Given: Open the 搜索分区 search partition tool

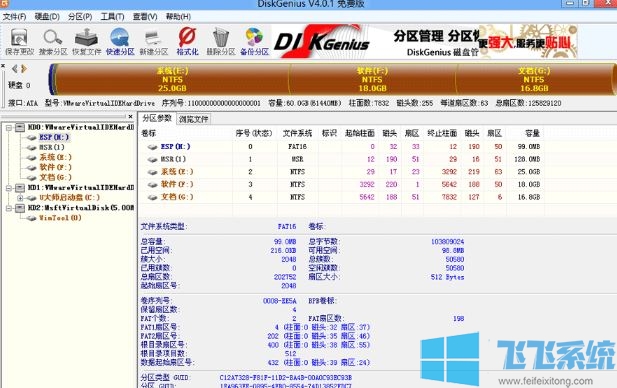Looking at the screenshot, I should point(53,41).
